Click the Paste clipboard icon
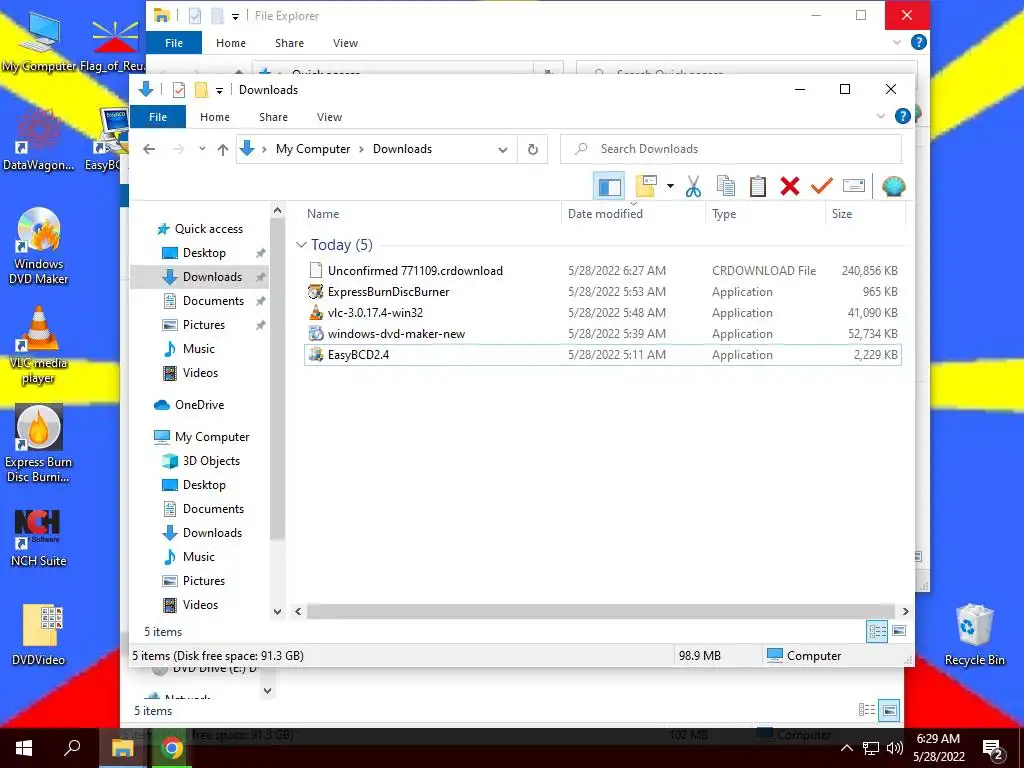The width and height of the screenshot is (1024, 768). click(x=758, y=186)
